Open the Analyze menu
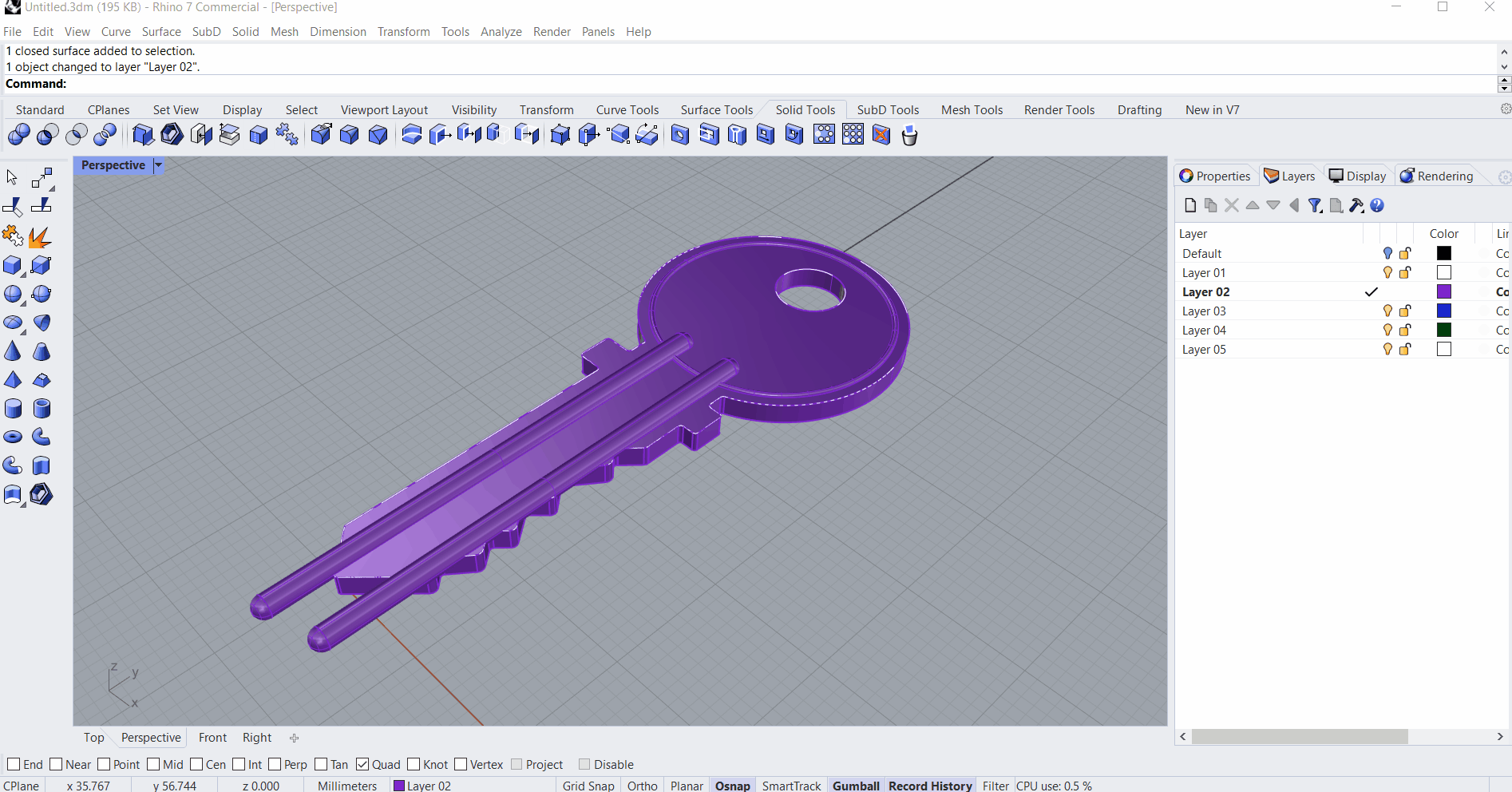 tap(501, 32)
